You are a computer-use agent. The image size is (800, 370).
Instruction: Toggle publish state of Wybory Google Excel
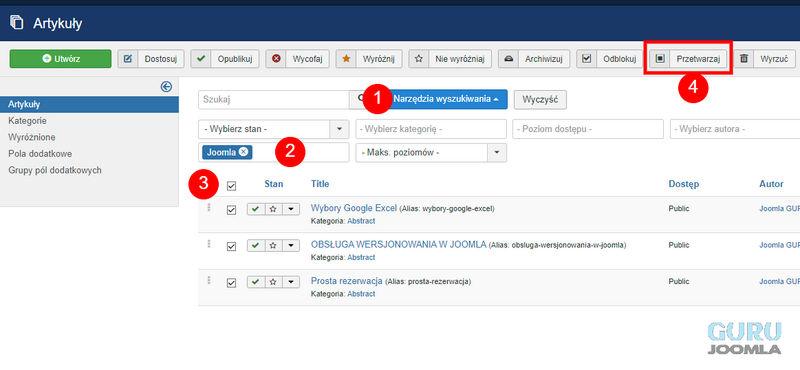click(256, 209)
